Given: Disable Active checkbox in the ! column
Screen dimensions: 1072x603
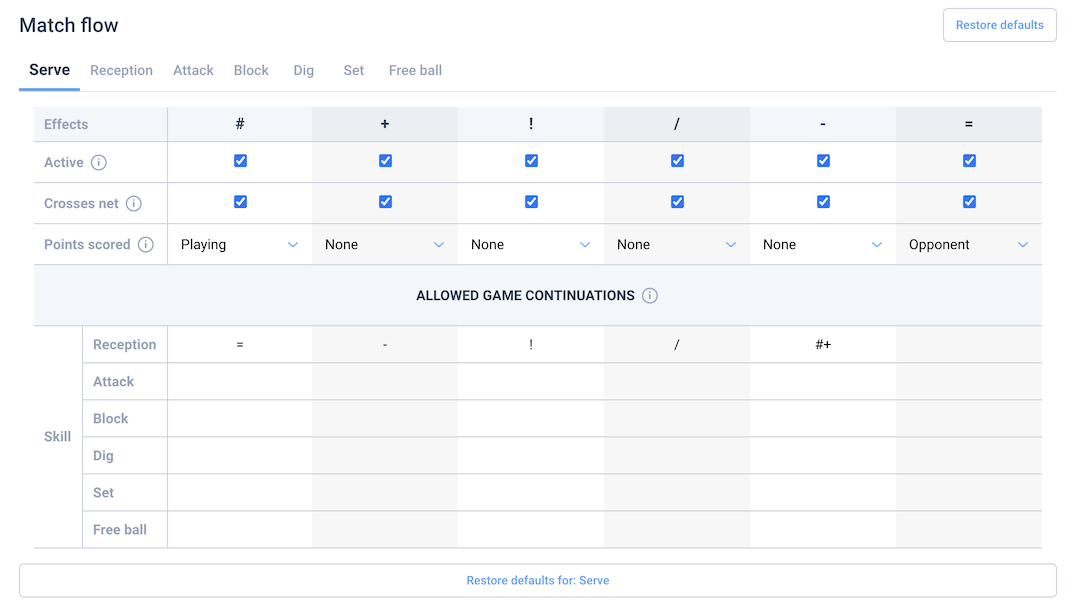Looking at the screenshot, I should (x=531, y=161).
